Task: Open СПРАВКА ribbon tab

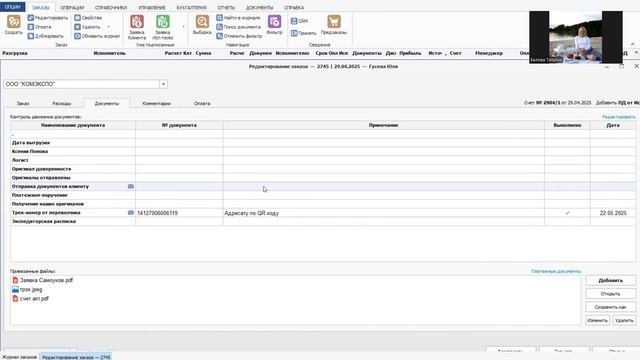Action: tap(294, 8)
